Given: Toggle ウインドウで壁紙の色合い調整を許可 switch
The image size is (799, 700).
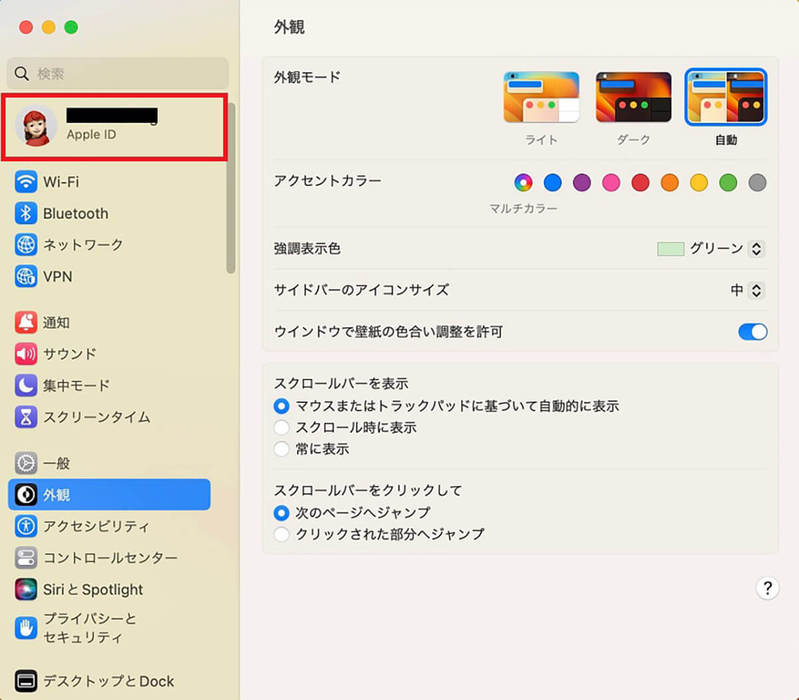Looking at the screenshot, I should (753, 332).
